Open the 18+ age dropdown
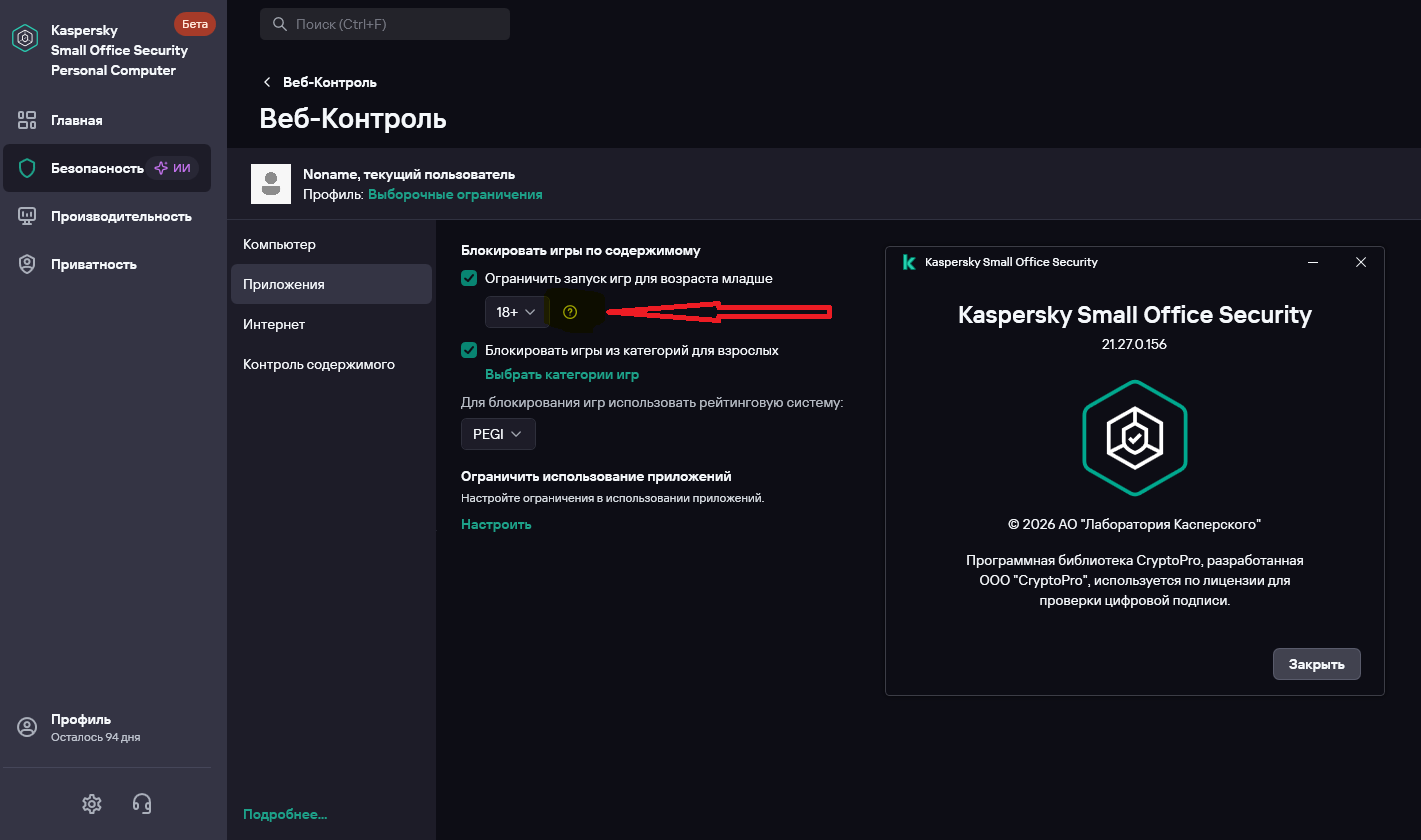This screenshot has width=1421, height=840. (x=517, y=312)
